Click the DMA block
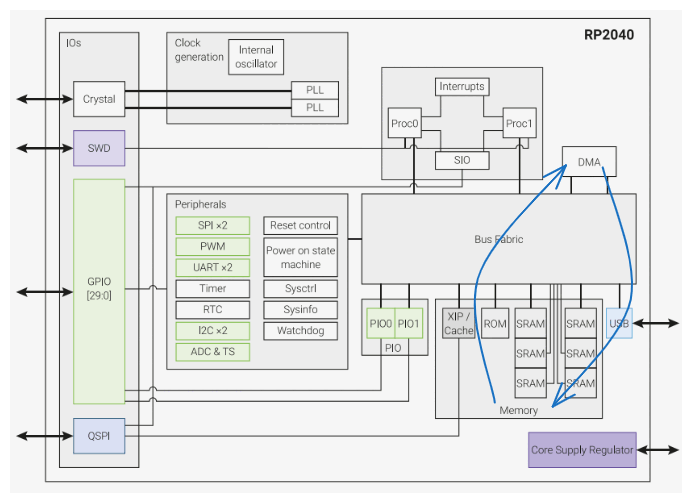Viewport: 691px width, 503px height. [x=589, y=162]
